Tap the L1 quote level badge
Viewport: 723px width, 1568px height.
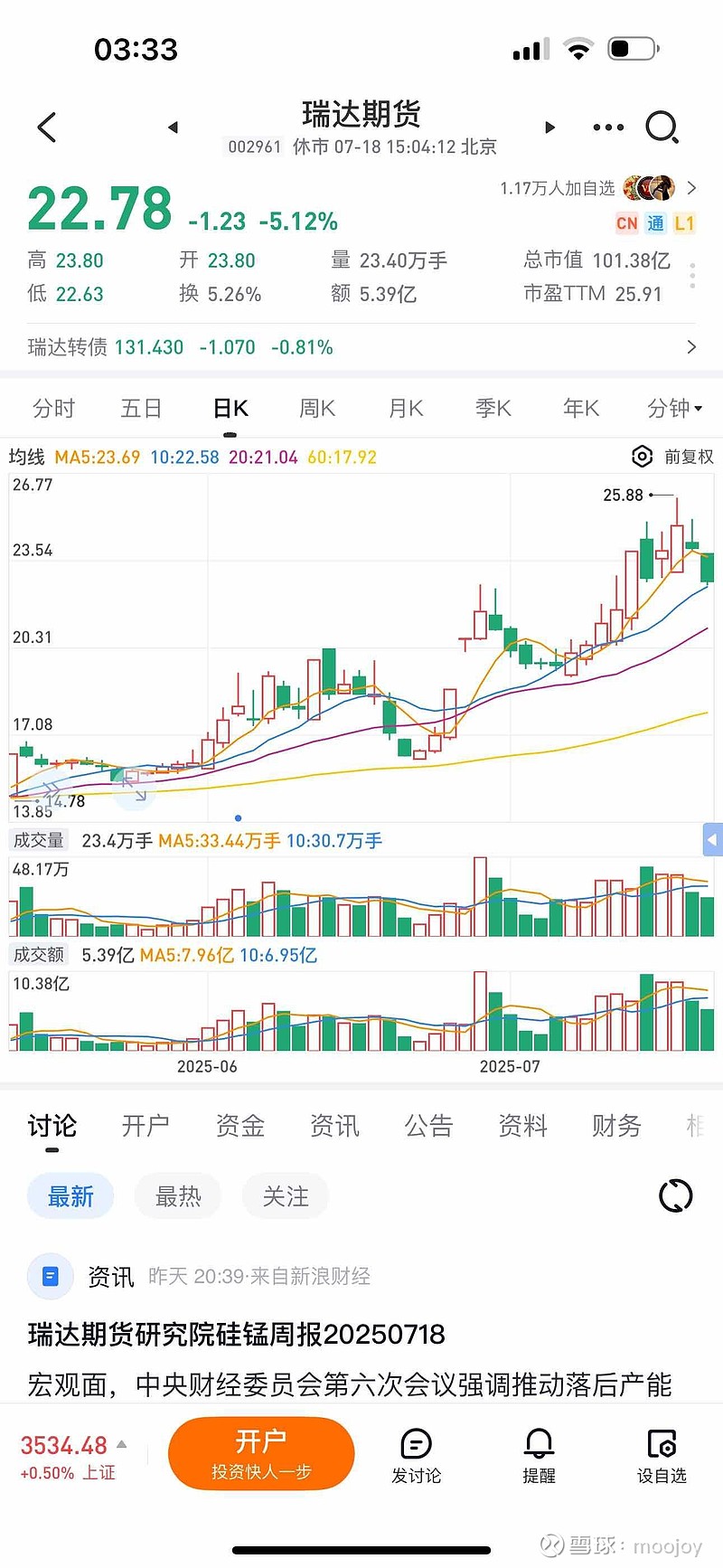coord(684,223)
